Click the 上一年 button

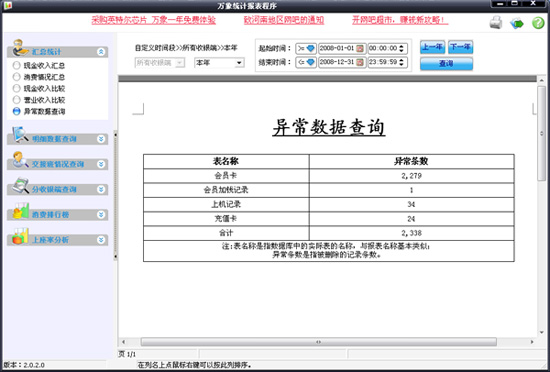pos(432,47)
